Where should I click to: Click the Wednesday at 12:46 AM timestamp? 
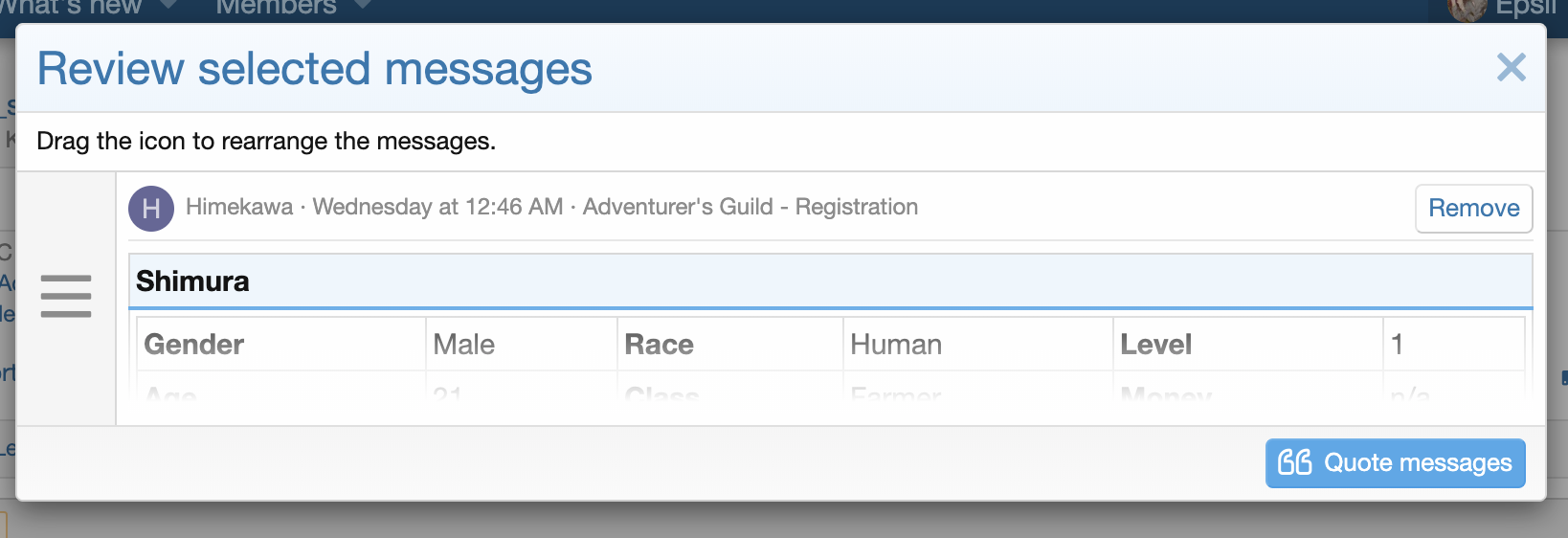437,207
